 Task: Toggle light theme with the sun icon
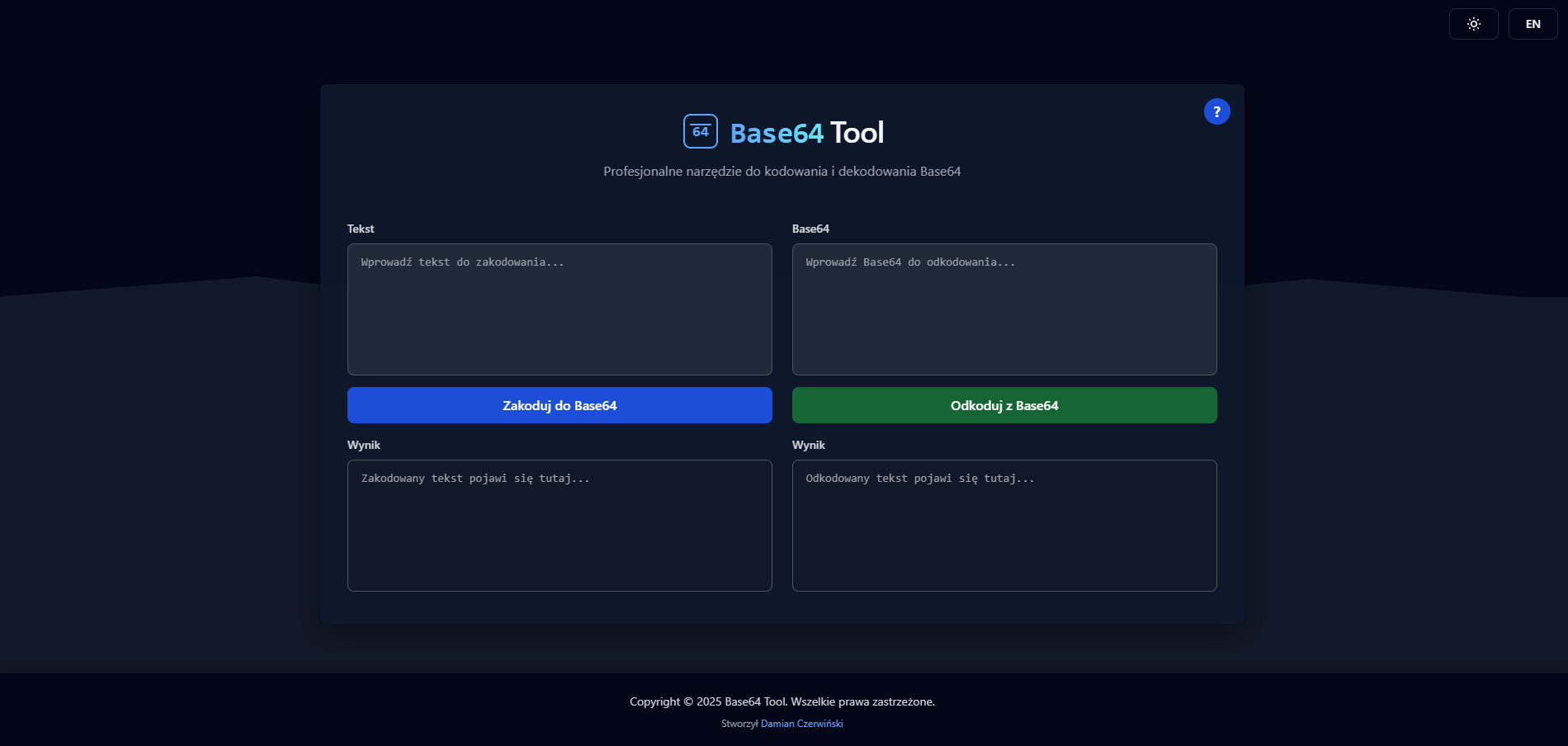pos(1473,24)
